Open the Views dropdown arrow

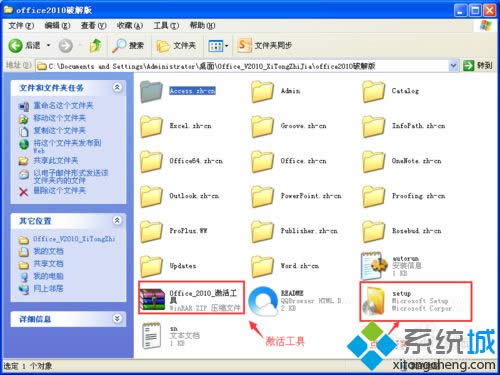click(227, 46)
